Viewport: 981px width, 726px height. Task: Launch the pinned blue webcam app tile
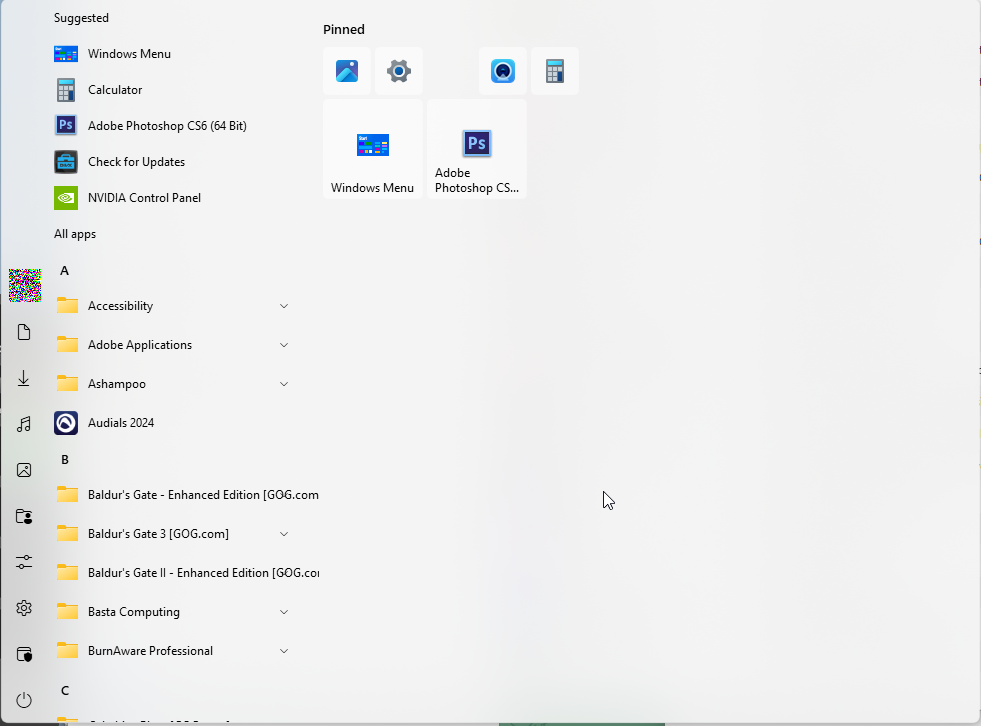tap(502, 71)
